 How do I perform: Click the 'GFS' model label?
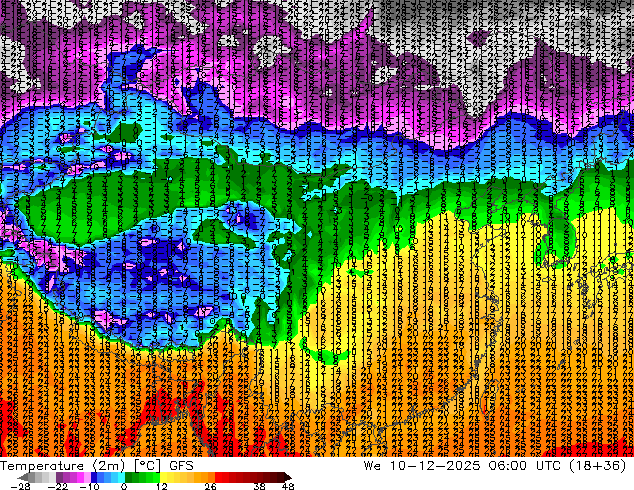(181, 466)
